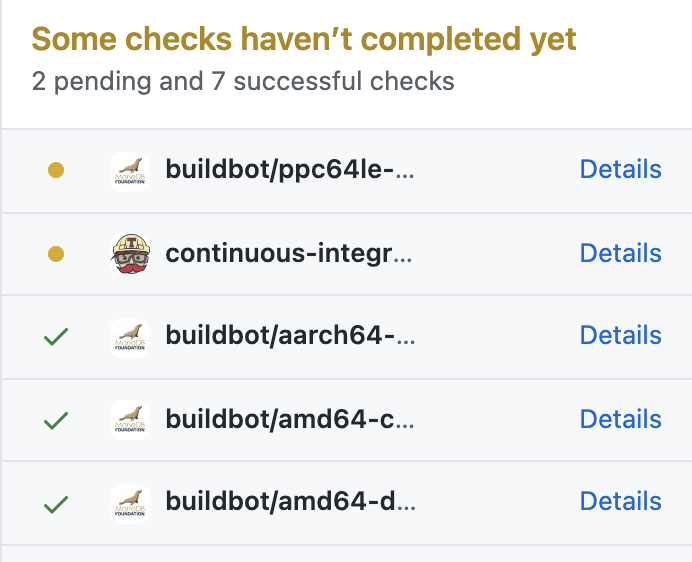Click the green checkmark for buildbot/aarch64
Image resolution: width=692 pixels, height=562 pixels.
pyautogui.click(x=56, y=336)
